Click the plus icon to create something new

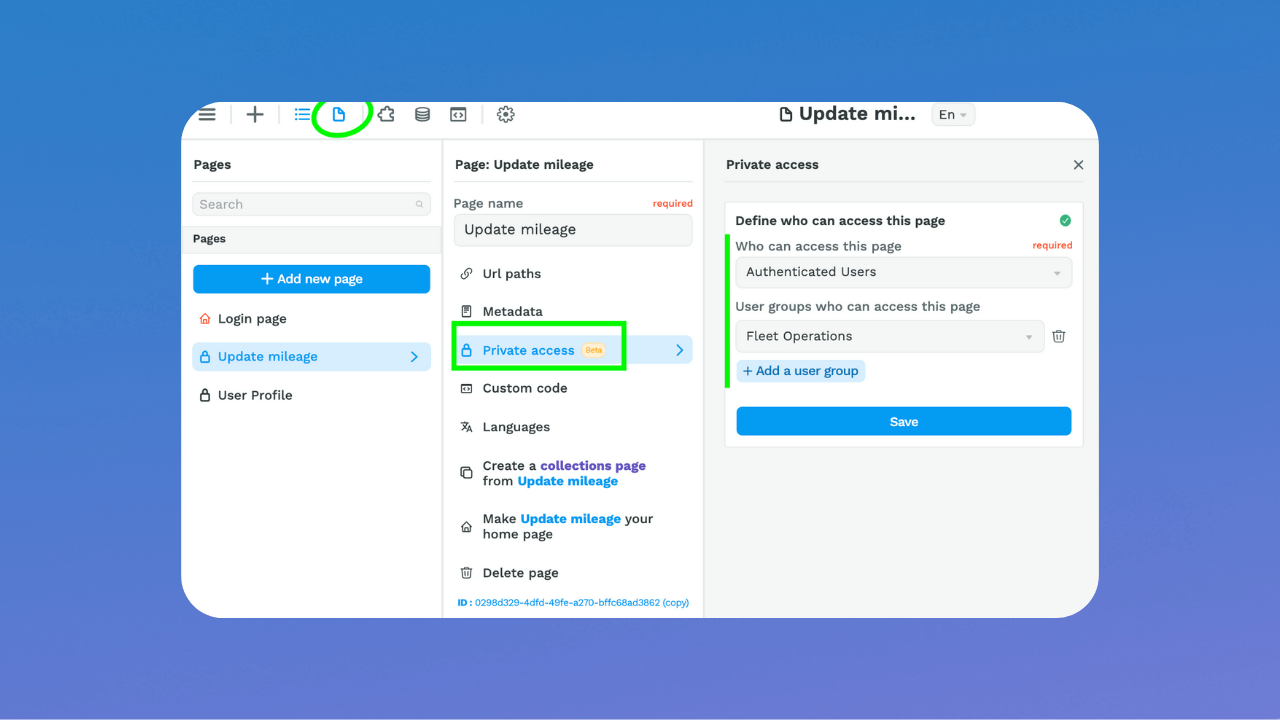[x=254, y=114]
